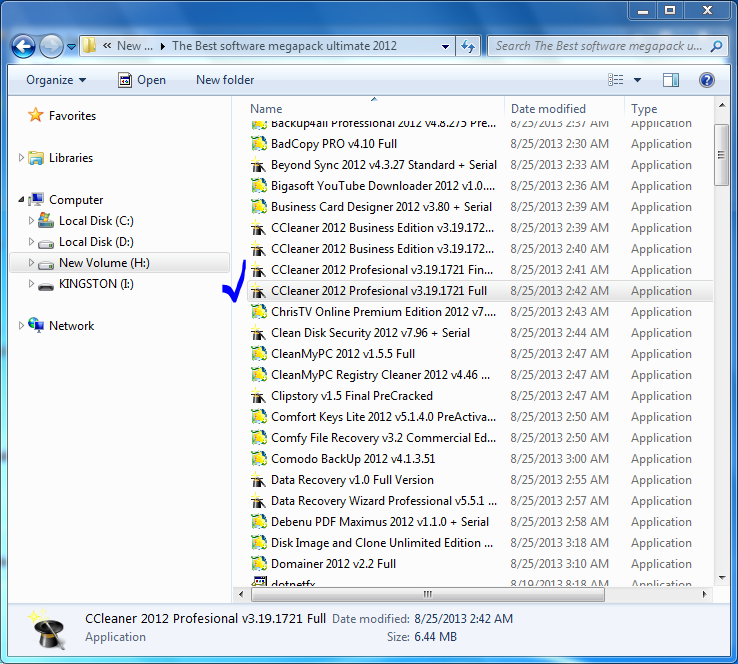Select Comodo BackUp 2012 v4.1.3.51 file
Image resolution: width=738 pixels, height=664 pixels.
click(x=353, y=459)
